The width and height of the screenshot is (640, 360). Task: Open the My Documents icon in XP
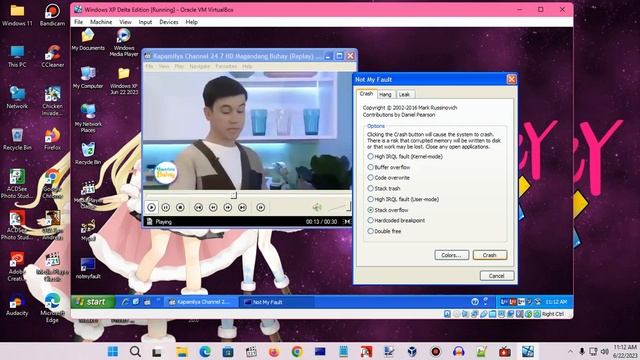[88, 40]
